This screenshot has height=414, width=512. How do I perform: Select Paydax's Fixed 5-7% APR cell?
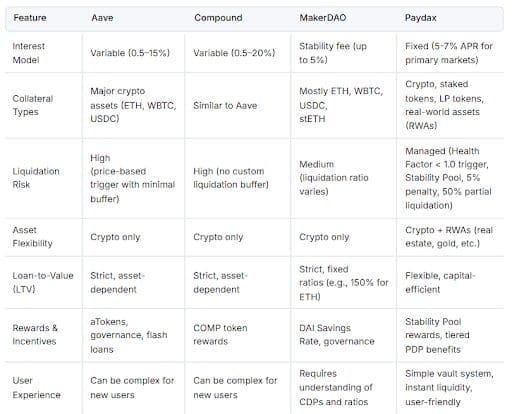[x=449, y=53]
